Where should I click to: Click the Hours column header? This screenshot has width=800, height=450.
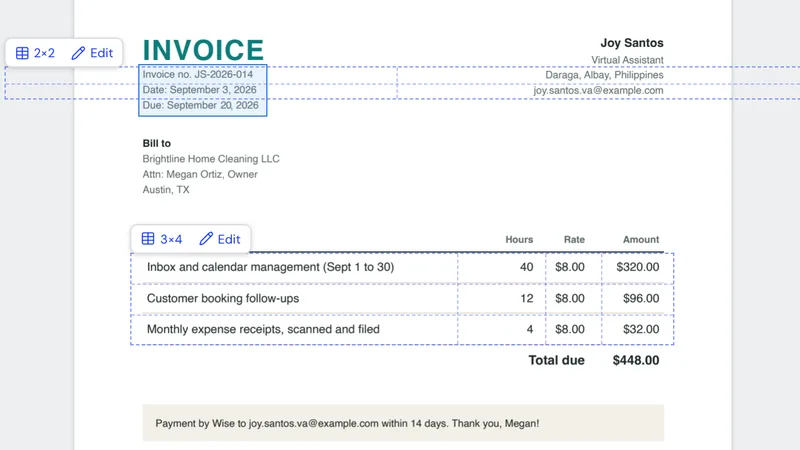519,239
